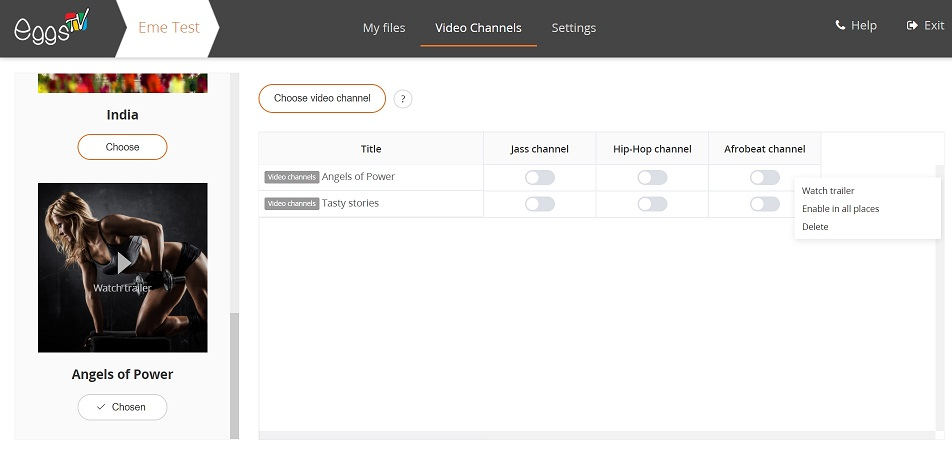Toggle Jass channel for Angels of Power
The width and height of the screenshot is (952, 449).
tap(540, 177)
